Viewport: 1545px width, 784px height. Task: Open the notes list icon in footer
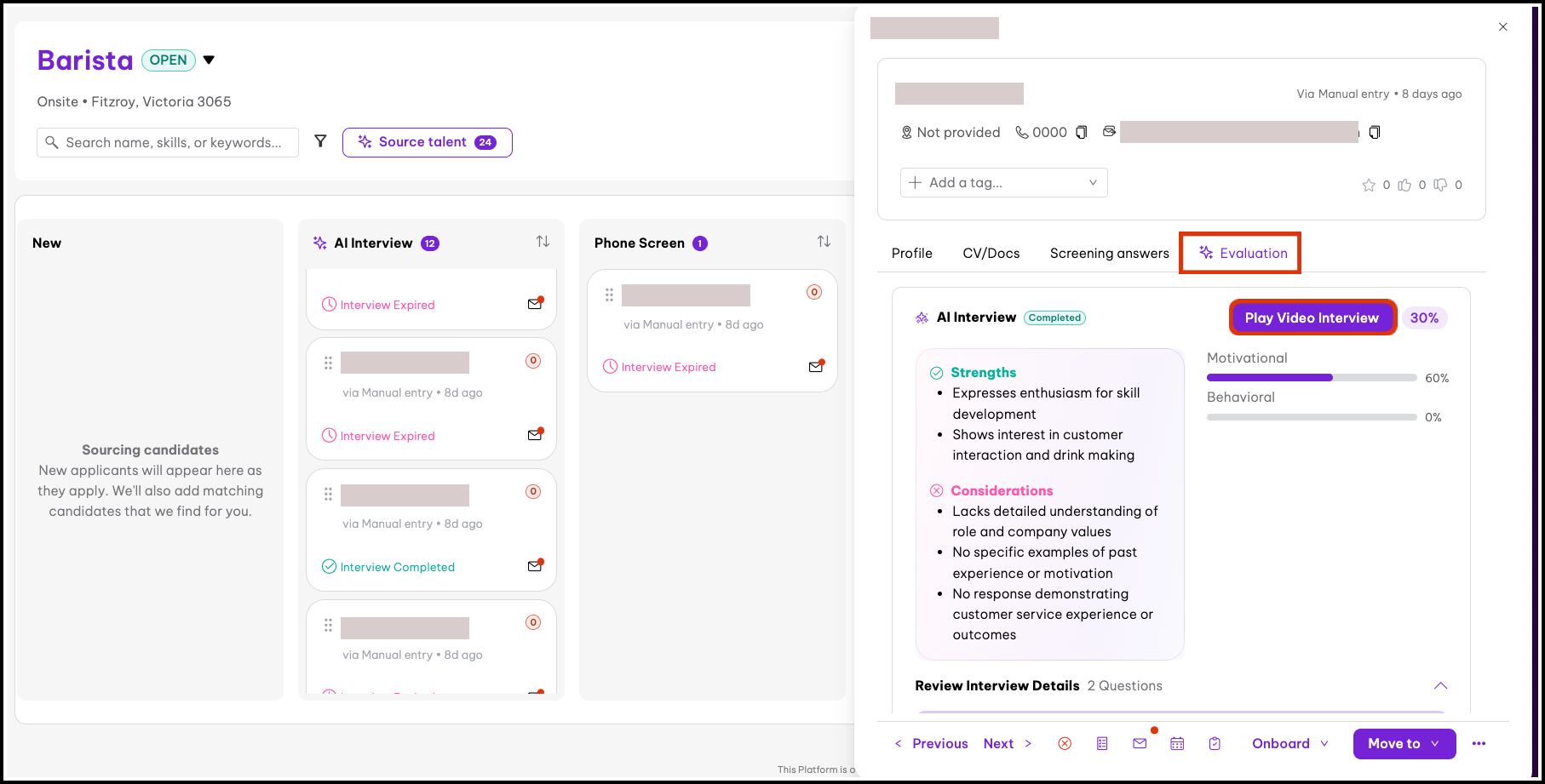[1102, 743]
